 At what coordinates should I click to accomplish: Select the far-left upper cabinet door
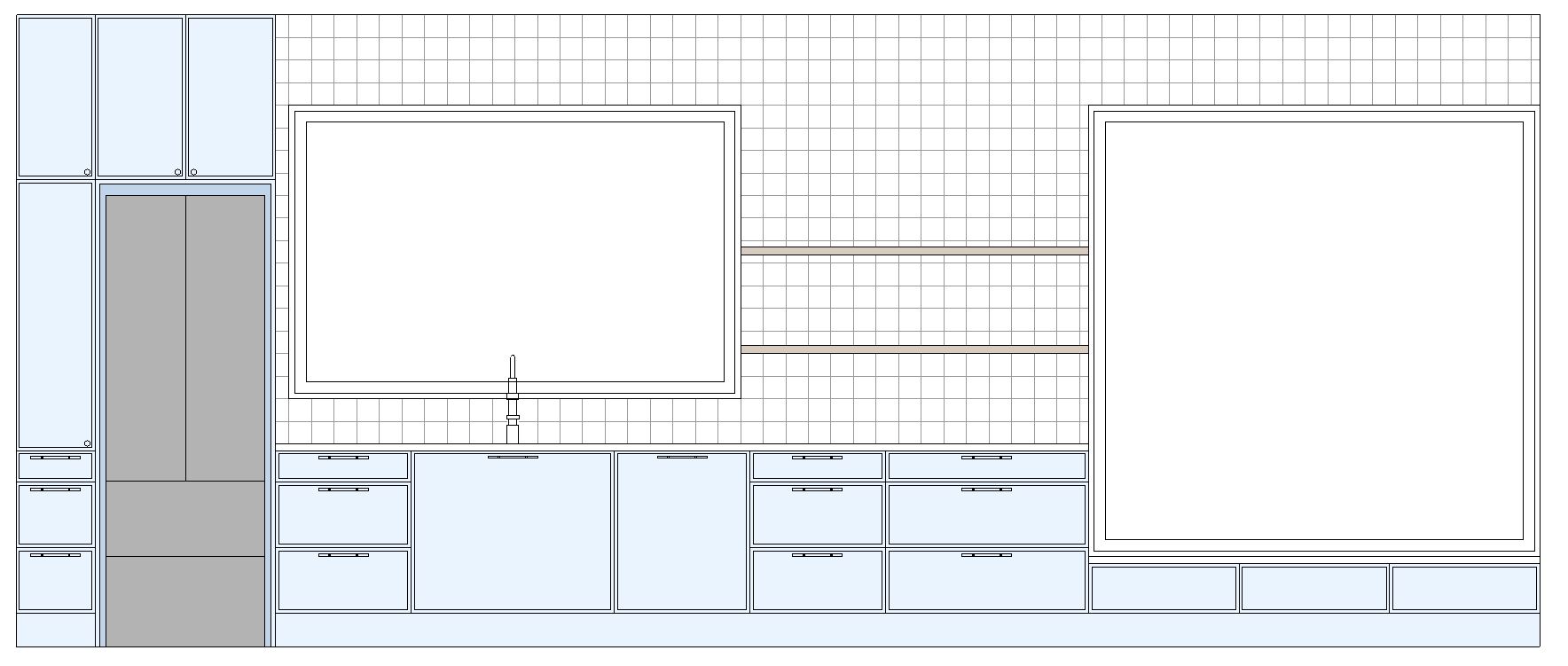[55, 97]
